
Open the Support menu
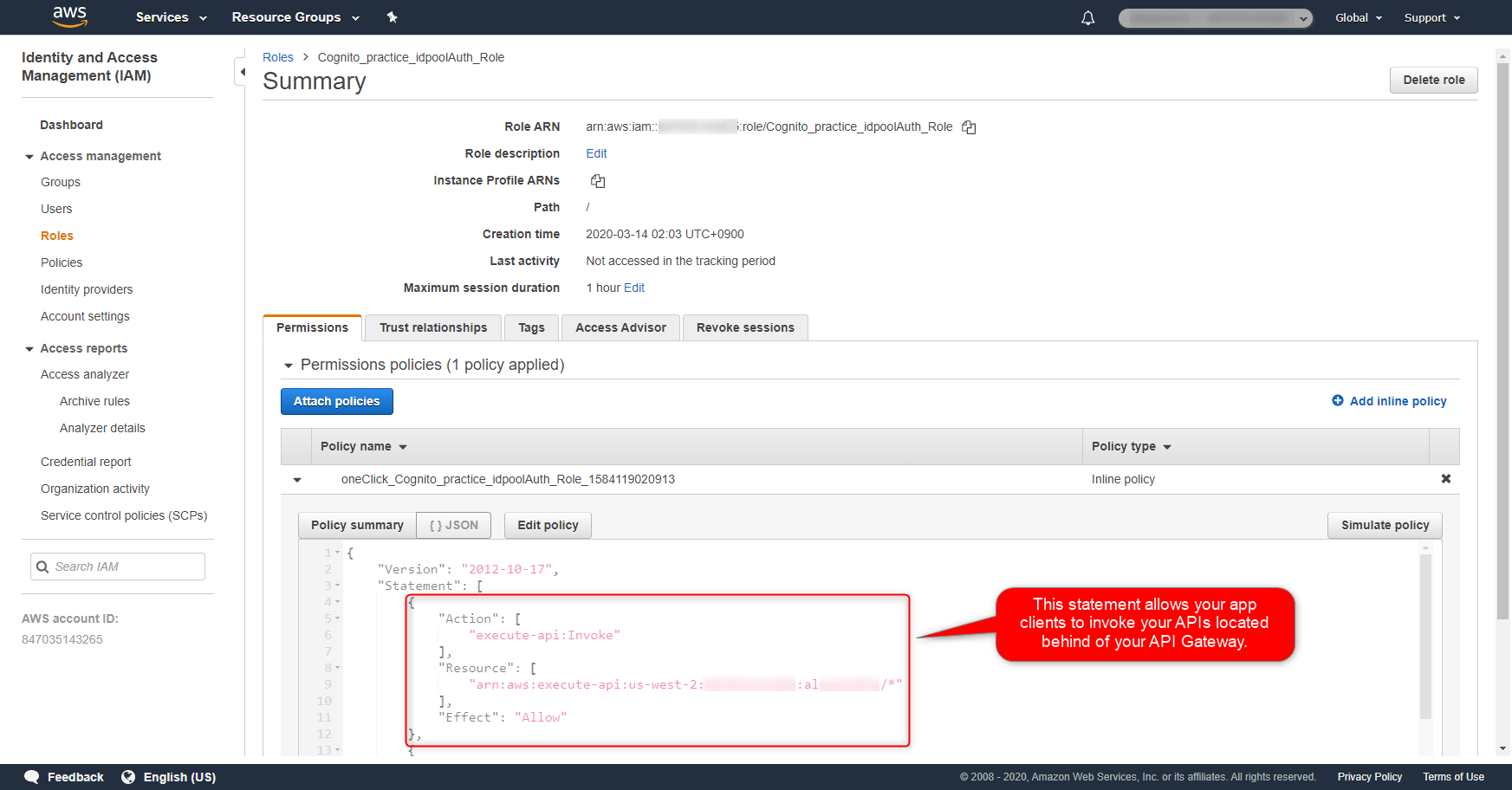pos(1432,18)
